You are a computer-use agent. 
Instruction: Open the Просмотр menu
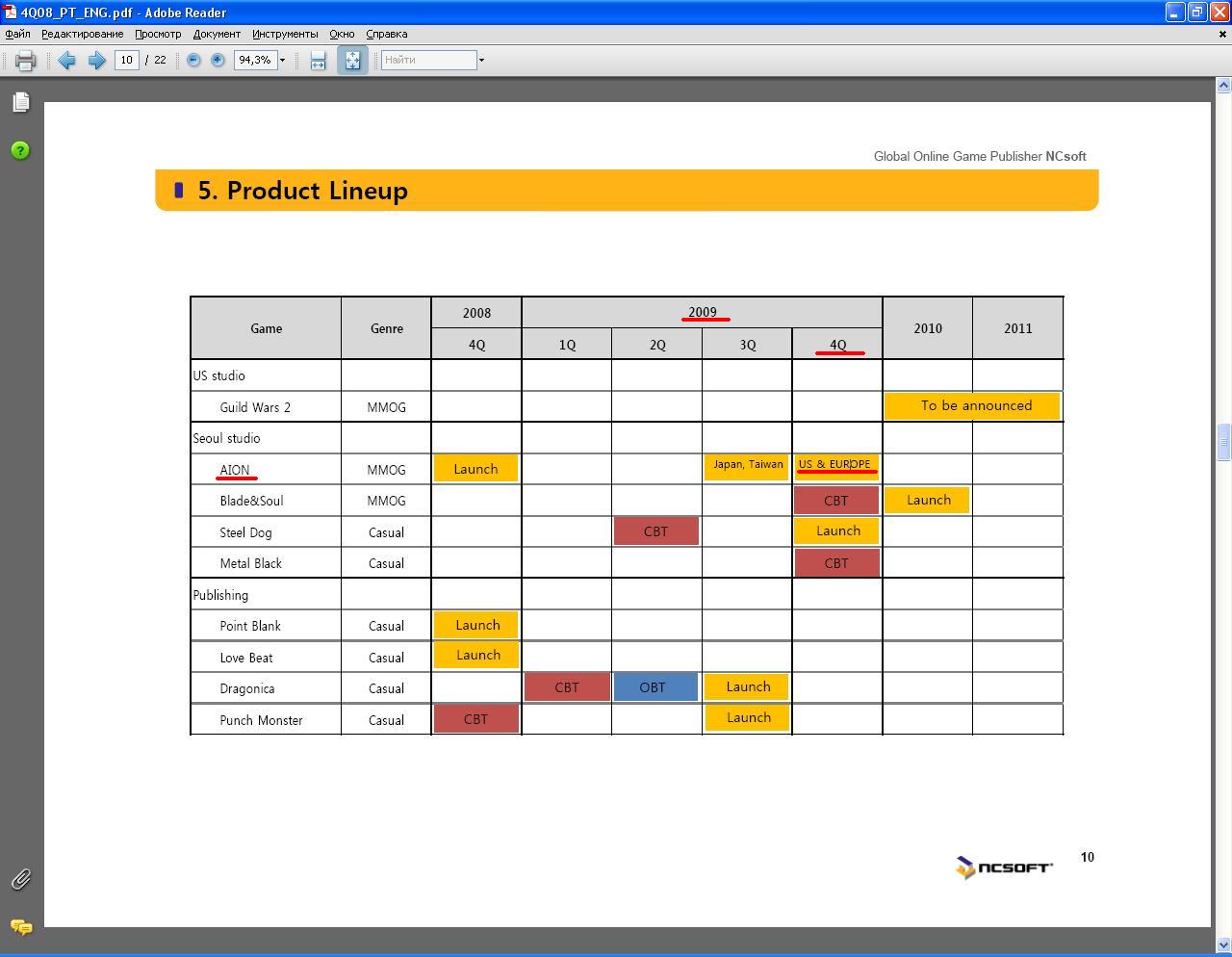coord(158,34)
